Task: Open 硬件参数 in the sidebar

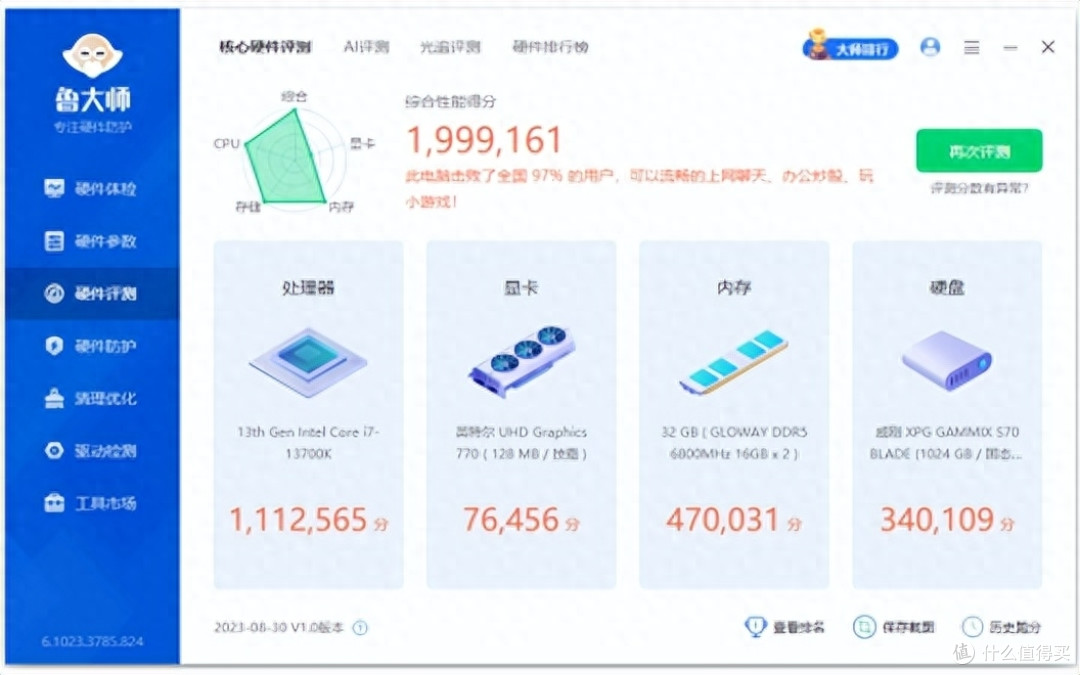Action: coord(91,240)
